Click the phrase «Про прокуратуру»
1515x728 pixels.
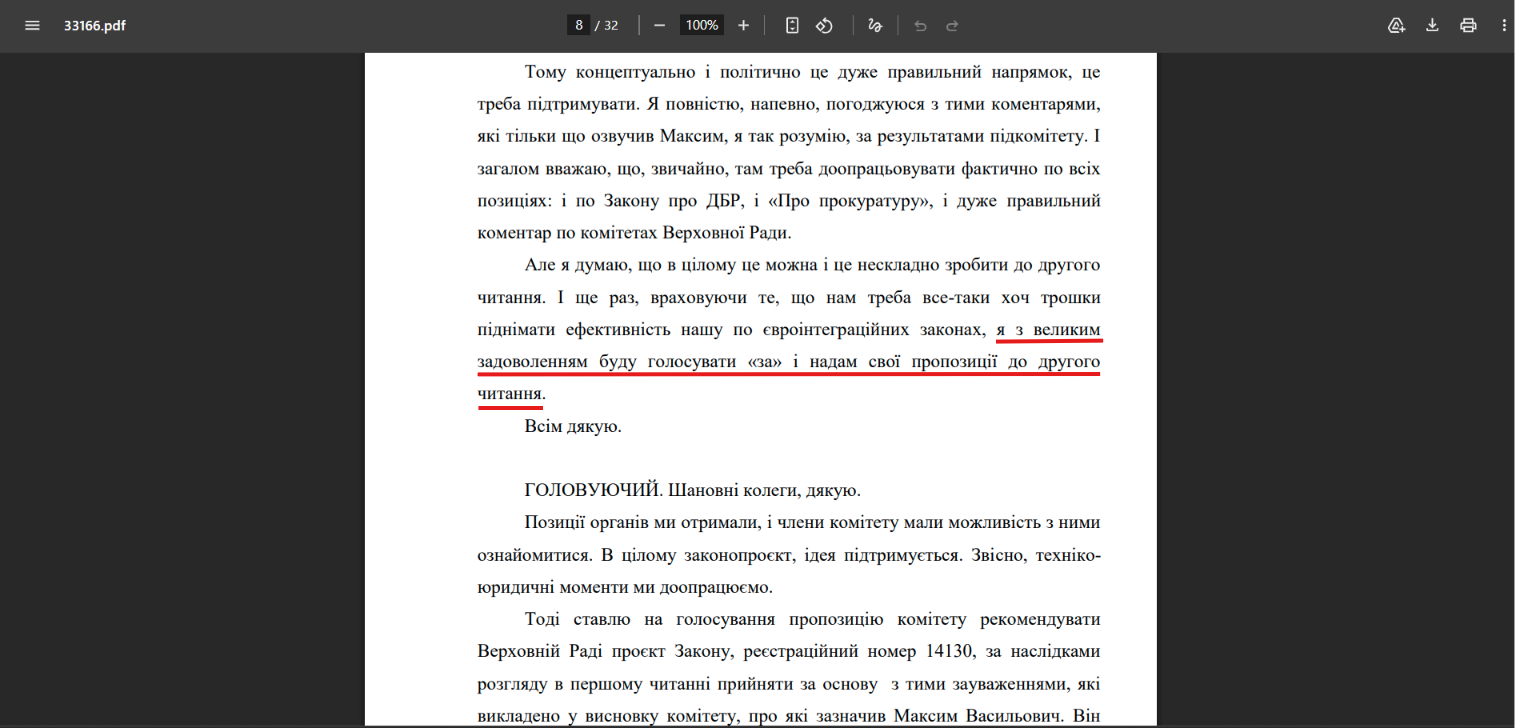[848, 201]
